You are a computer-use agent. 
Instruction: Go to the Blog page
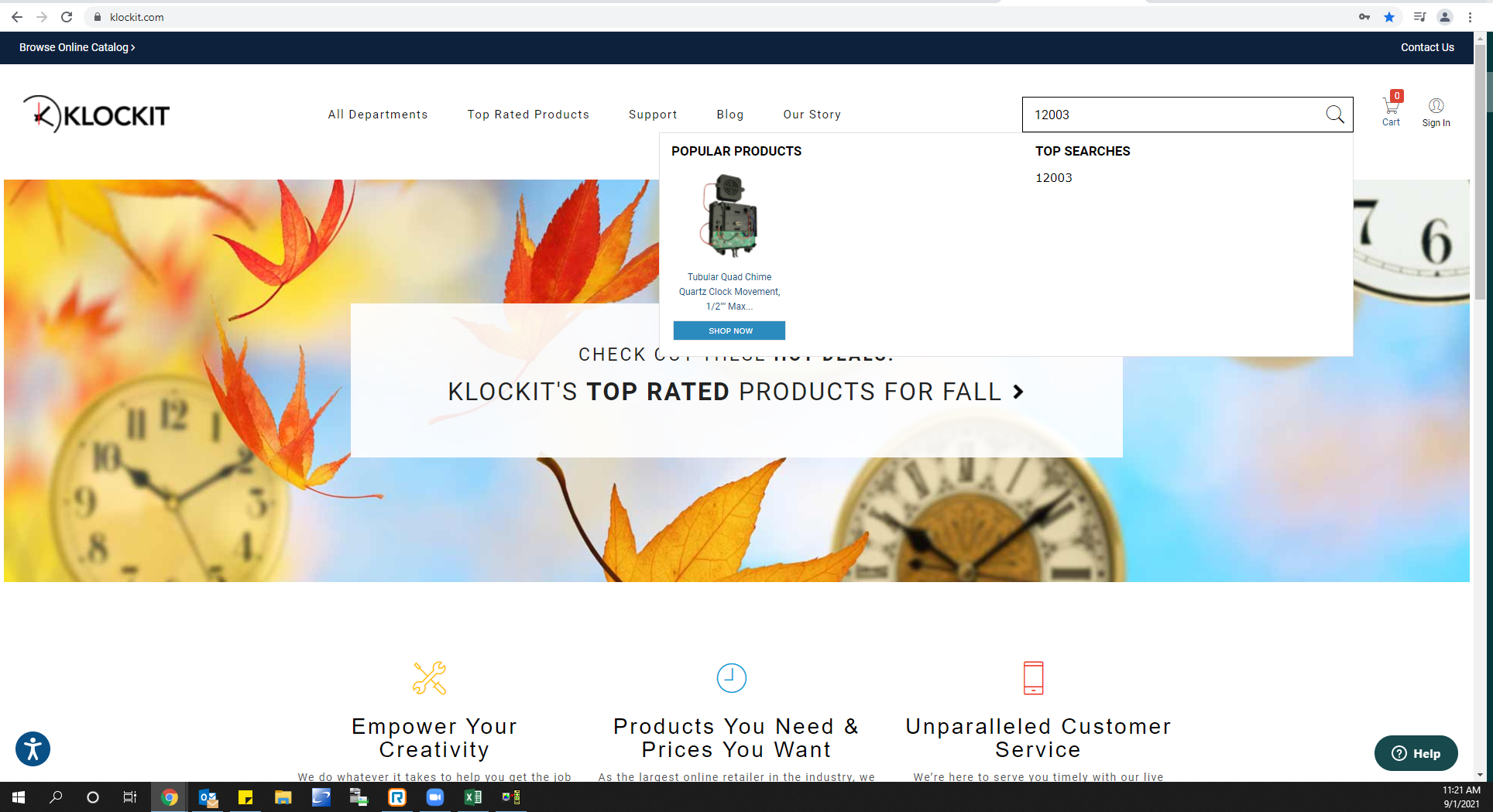tap(730, 115)
